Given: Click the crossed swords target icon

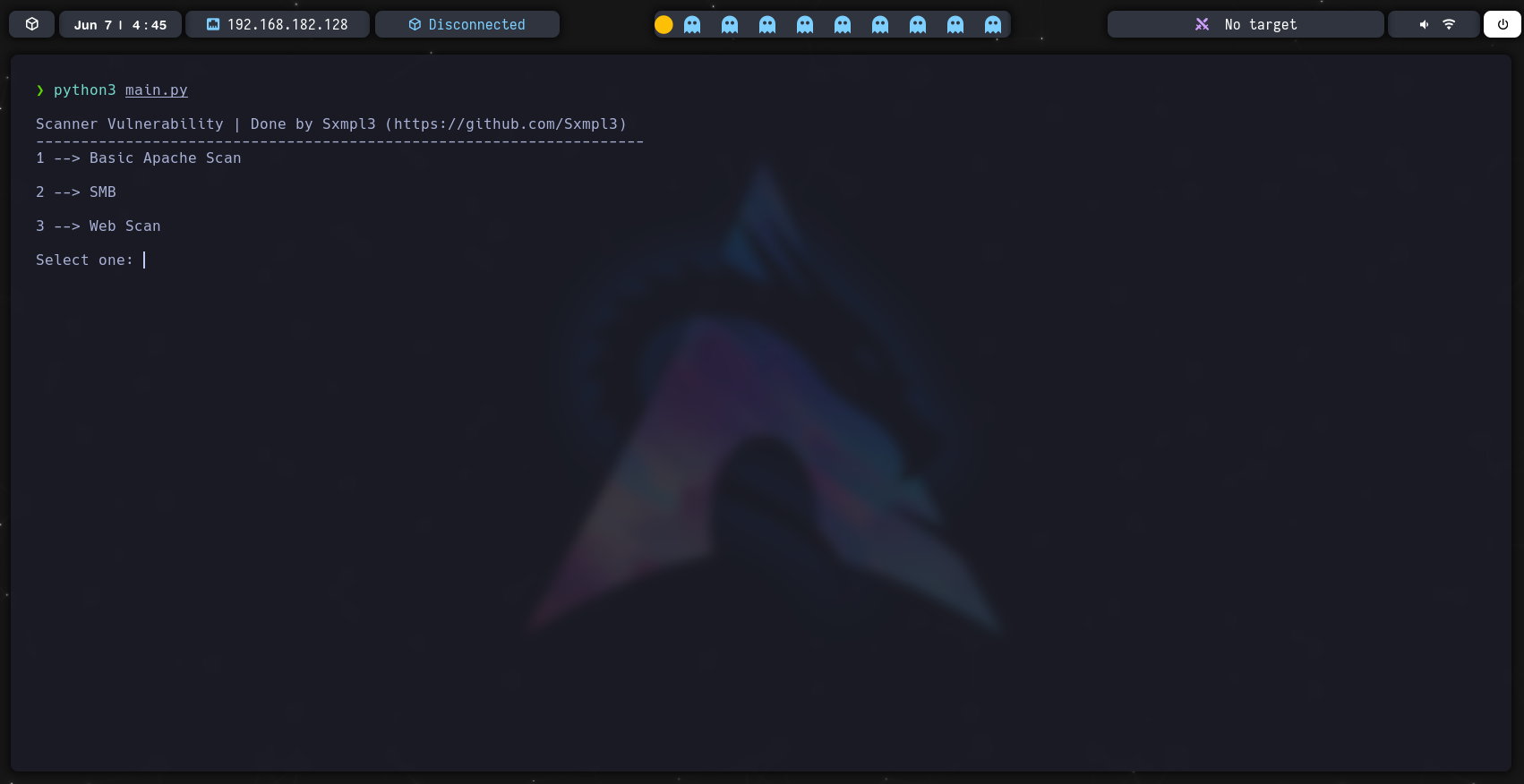Looking at the screenshot, I should 1202,24.
